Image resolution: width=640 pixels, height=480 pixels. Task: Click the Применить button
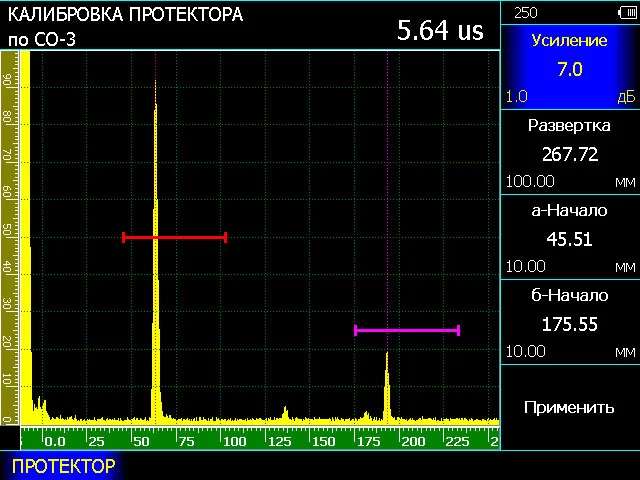[569, 407]
